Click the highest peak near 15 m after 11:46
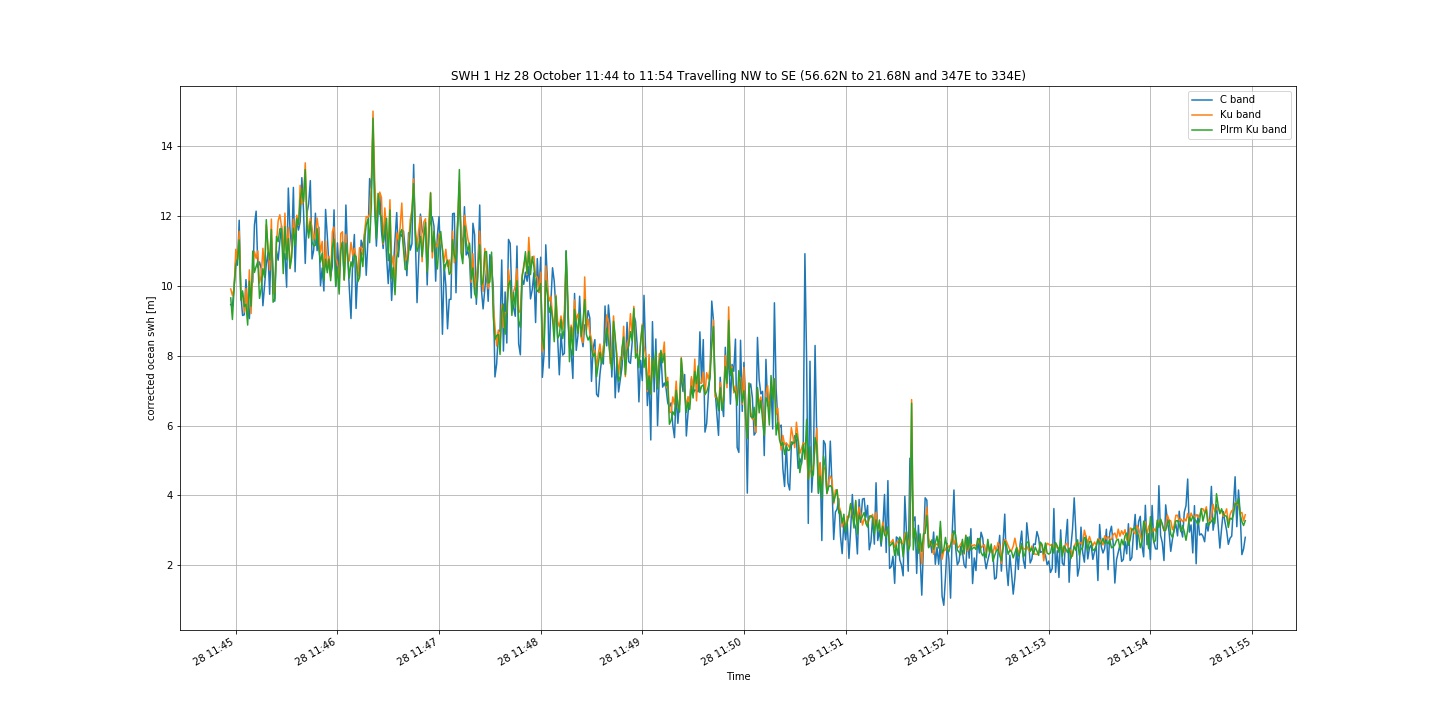The height and width of the screenshot is (720, 1440). point(373,114)
